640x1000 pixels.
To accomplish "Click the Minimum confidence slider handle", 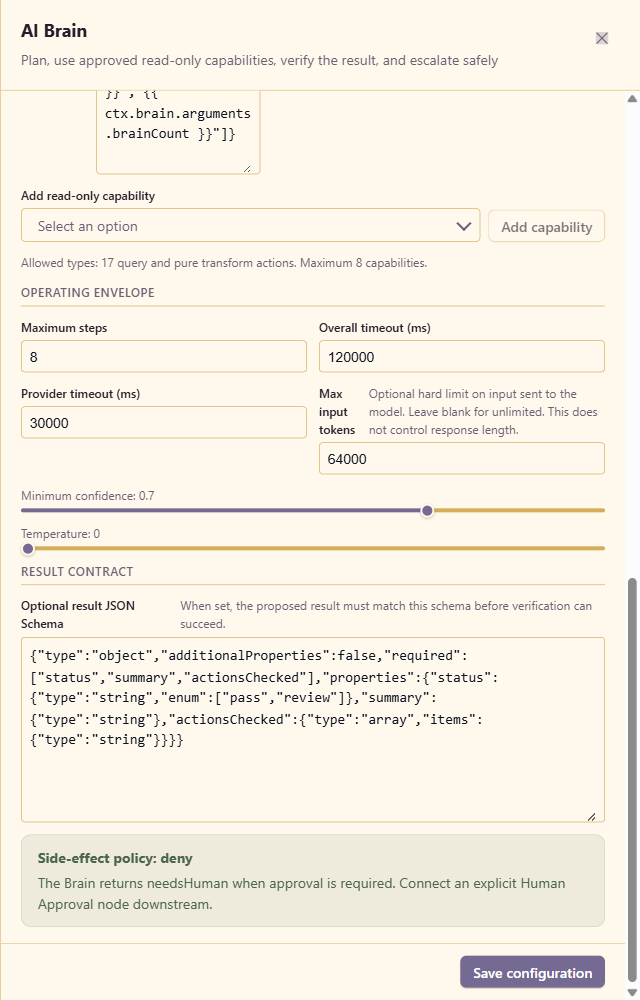I will (428, 510).
